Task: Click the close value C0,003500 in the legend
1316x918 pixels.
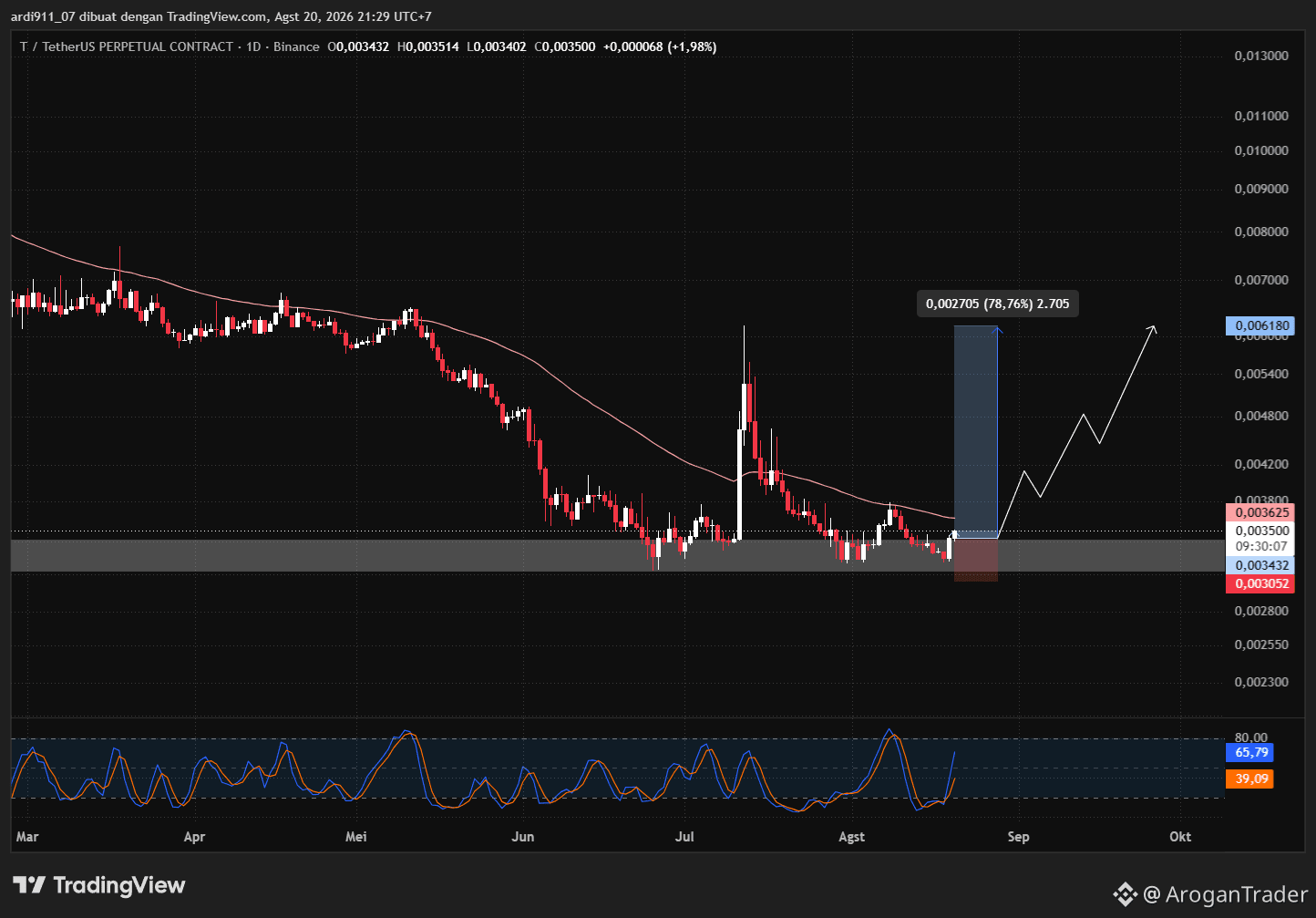Action: coord(565,46)
